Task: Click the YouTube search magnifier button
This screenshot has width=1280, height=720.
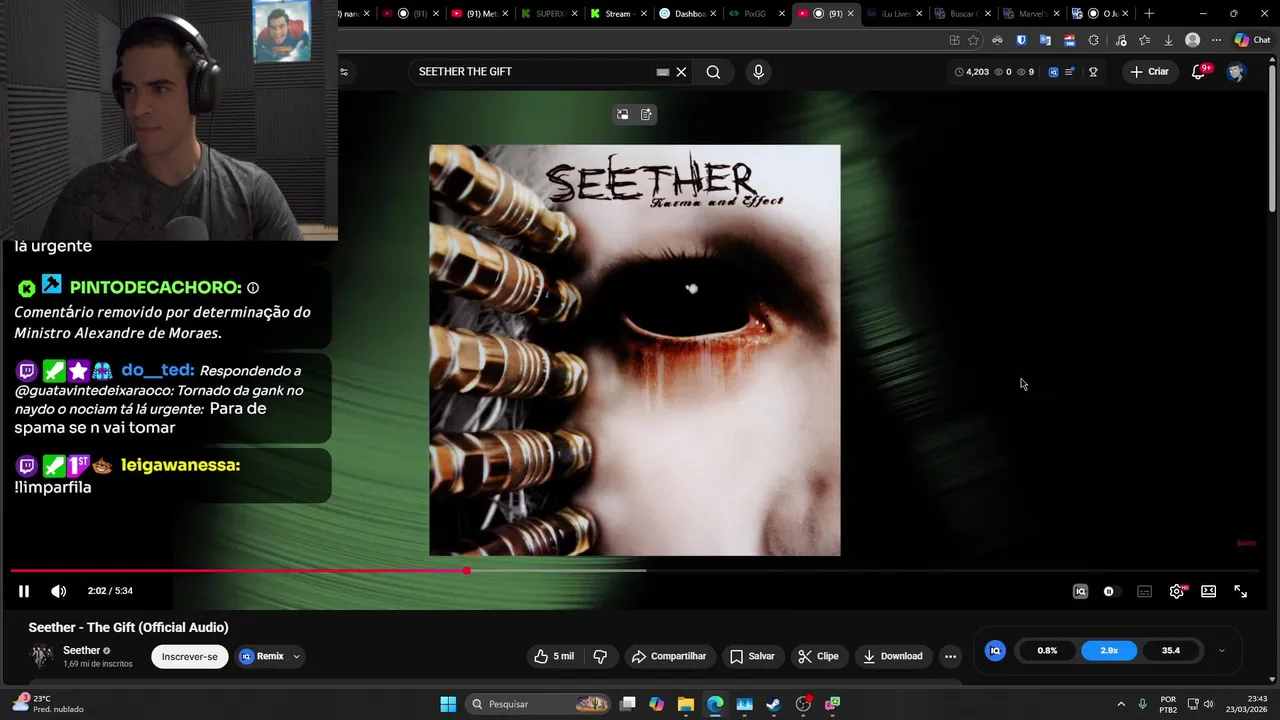Action: [x=713, y=72]
